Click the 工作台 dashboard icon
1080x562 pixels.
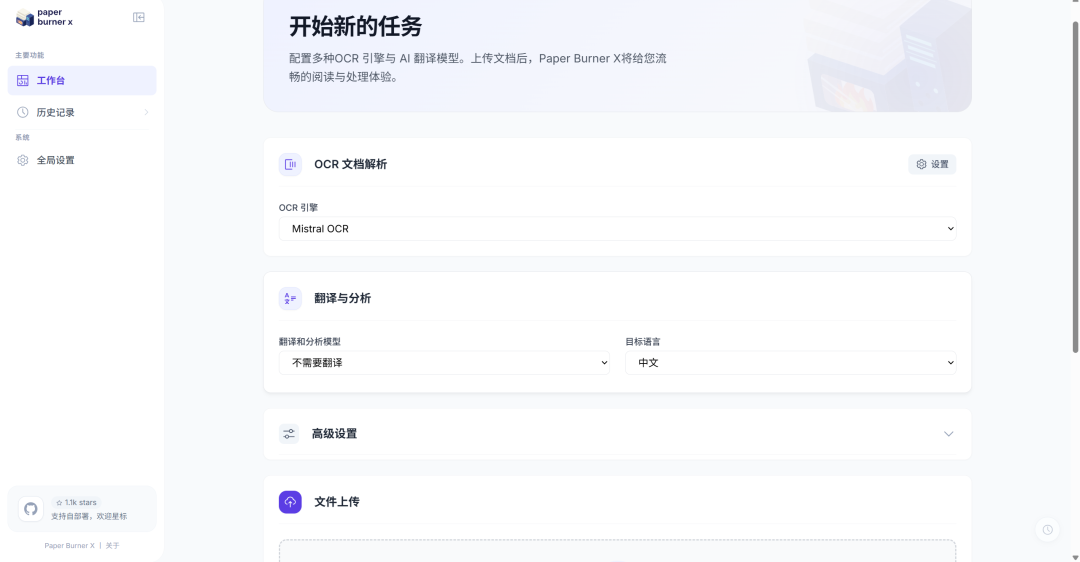(23, 81)
